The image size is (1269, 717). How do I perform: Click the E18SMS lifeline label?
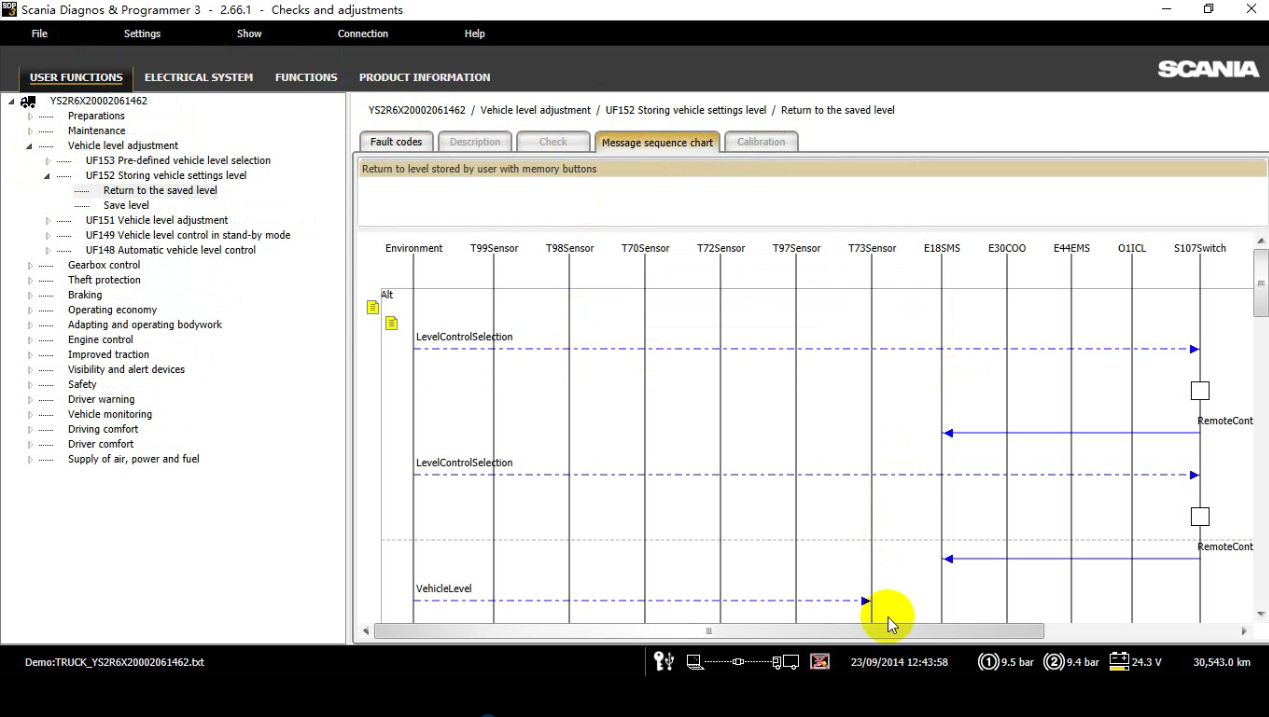click(x=942, y=248)
